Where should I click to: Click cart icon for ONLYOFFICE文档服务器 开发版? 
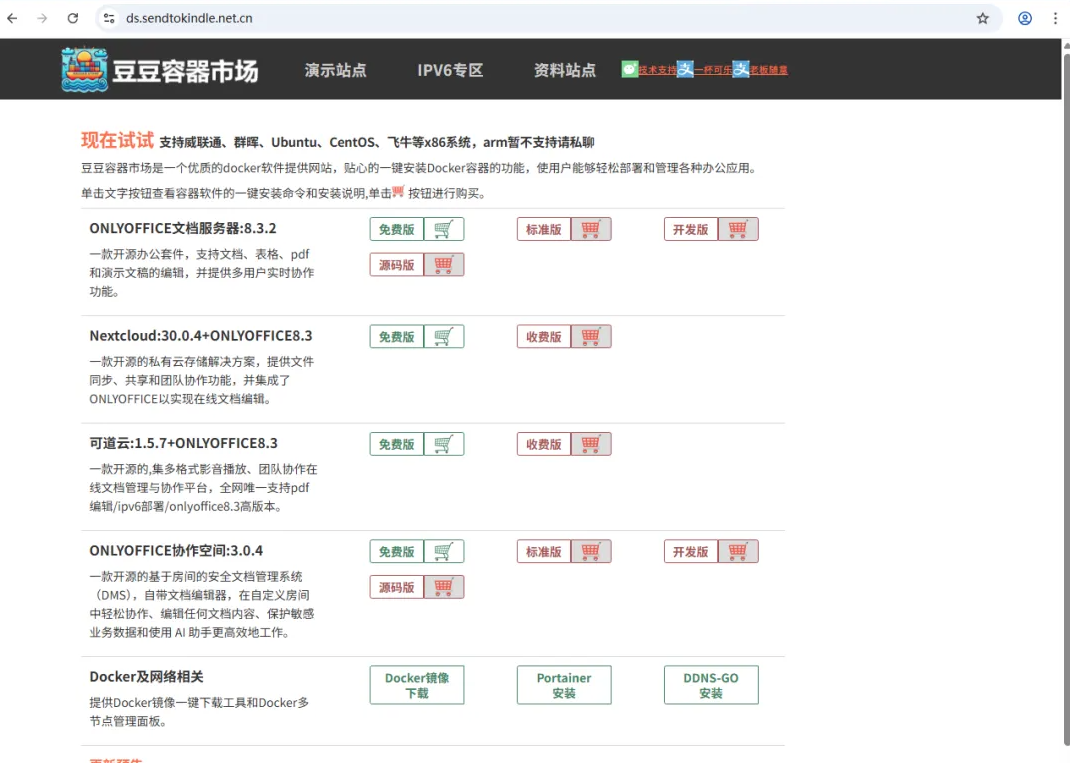click(738, 229)
